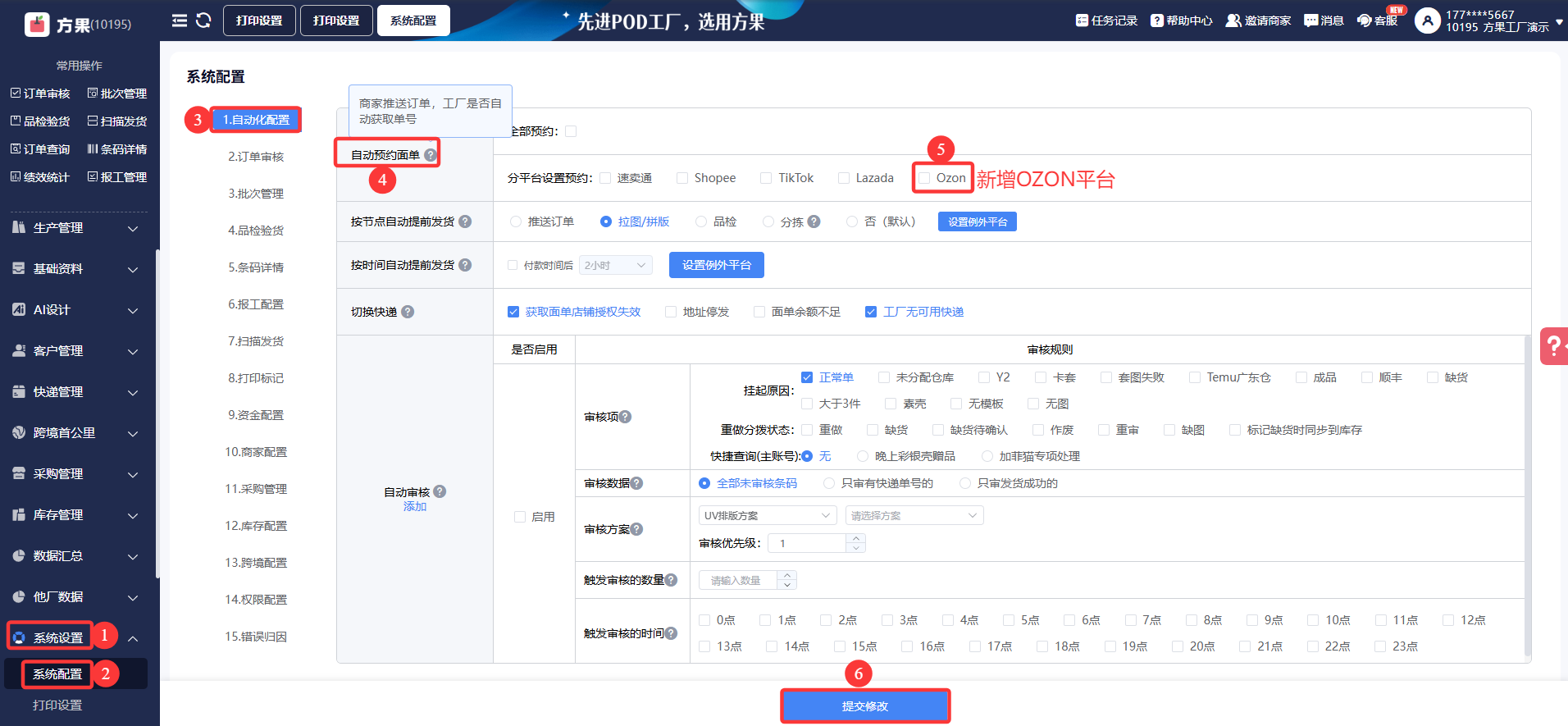
Task: Click the 提交修改 submit button
Action: 864,706
